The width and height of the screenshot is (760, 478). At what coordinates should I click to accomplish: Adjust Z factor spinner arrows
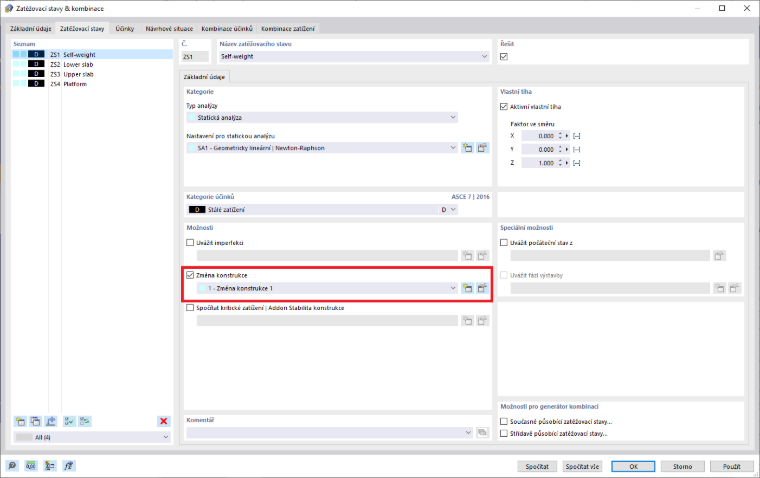[560, 163]
